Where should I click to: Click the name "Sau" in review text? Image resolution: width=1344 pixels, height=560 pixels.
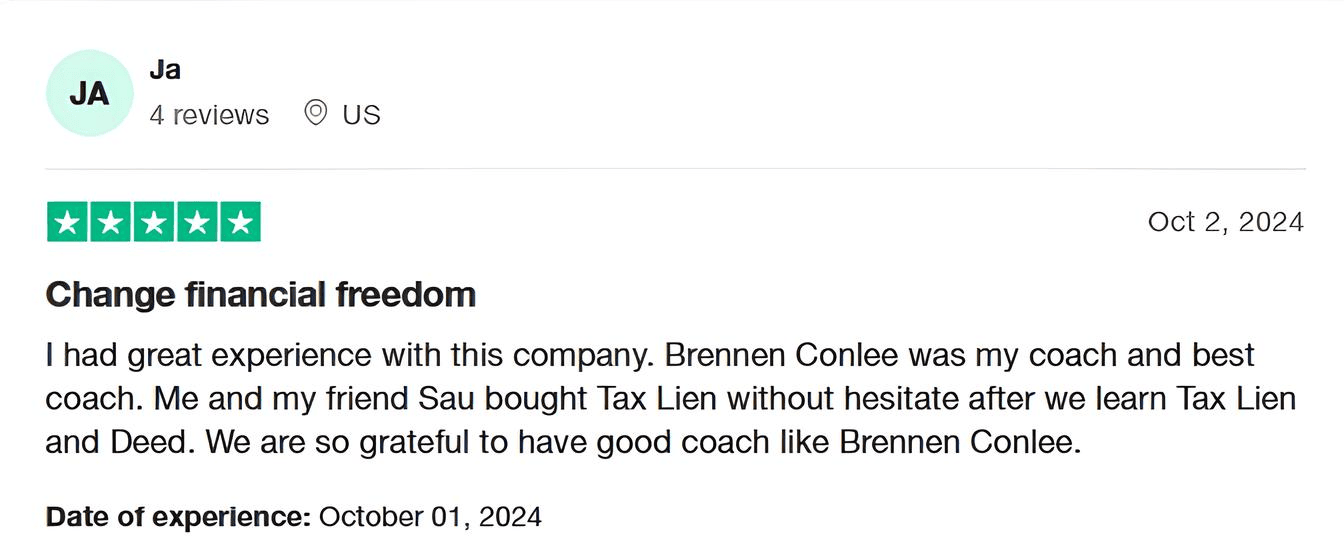(x=444, y=399)
